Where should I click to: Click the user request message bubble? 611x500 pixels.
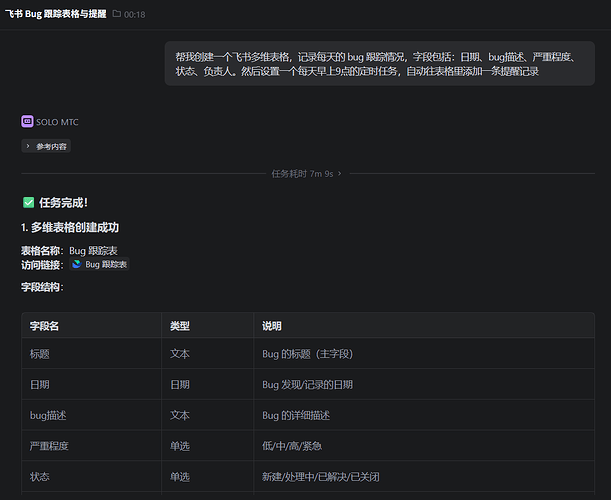click(380, 64)
